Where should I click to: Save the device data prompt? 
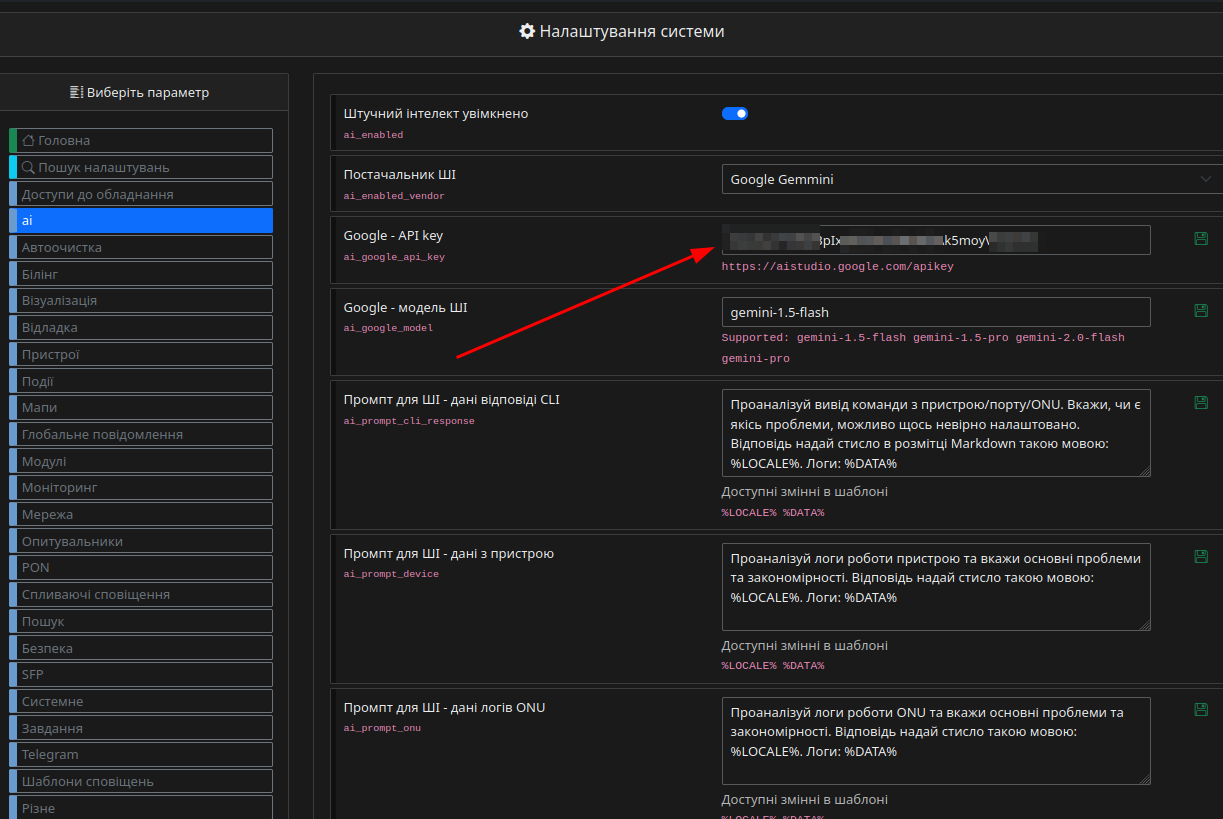1201,557
